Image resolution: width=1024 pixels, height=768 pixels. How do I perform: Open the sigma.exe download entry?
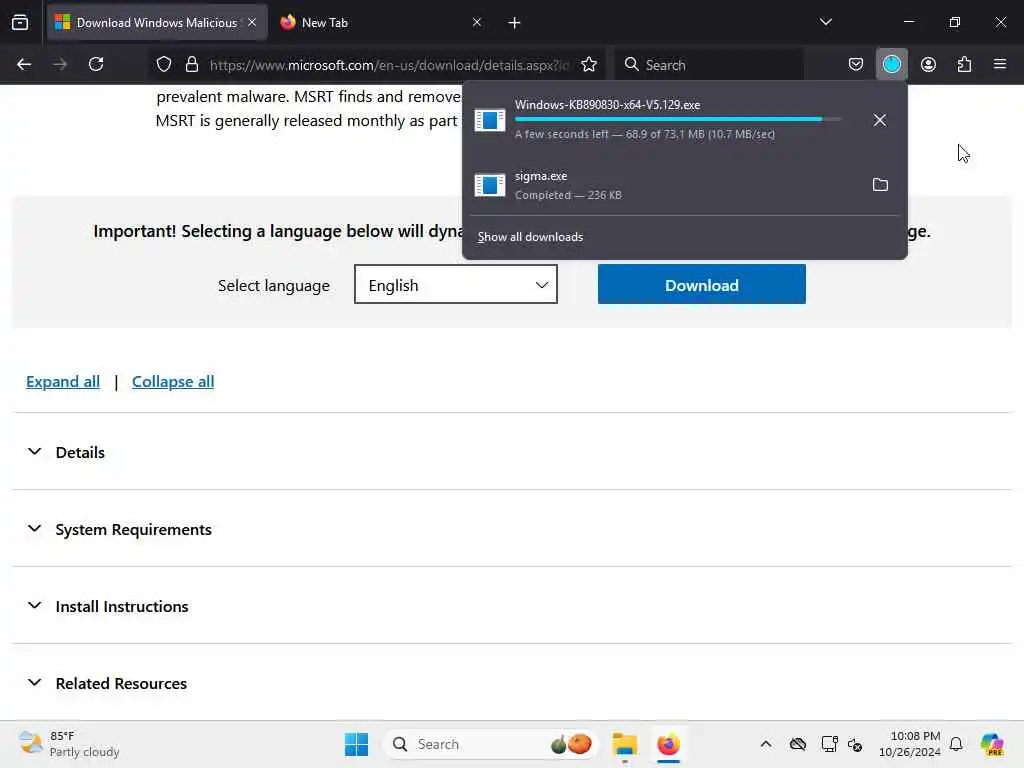(x=666, y=185)
